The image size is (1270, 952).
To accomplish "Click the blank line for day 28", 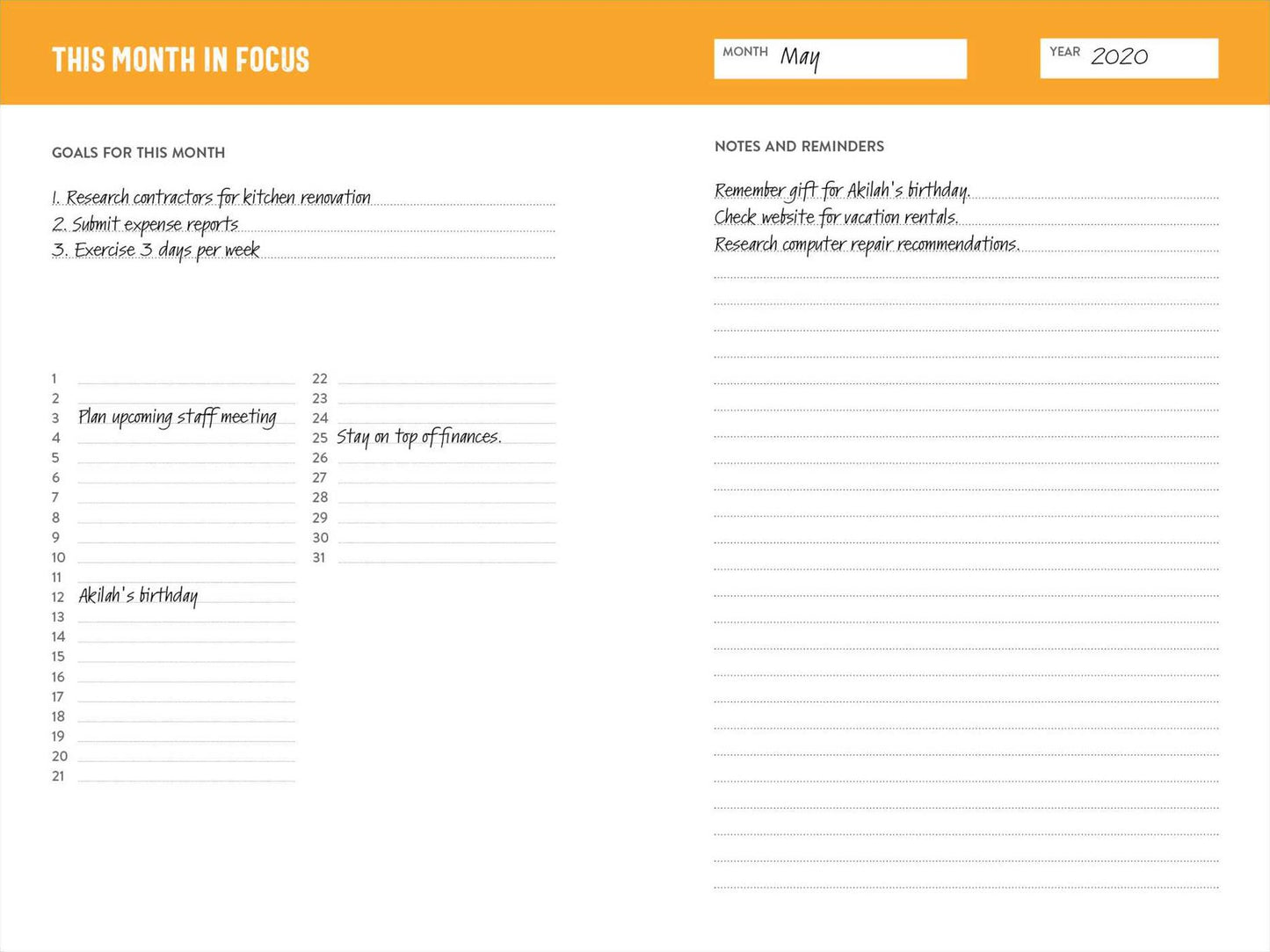I will 447,498.
